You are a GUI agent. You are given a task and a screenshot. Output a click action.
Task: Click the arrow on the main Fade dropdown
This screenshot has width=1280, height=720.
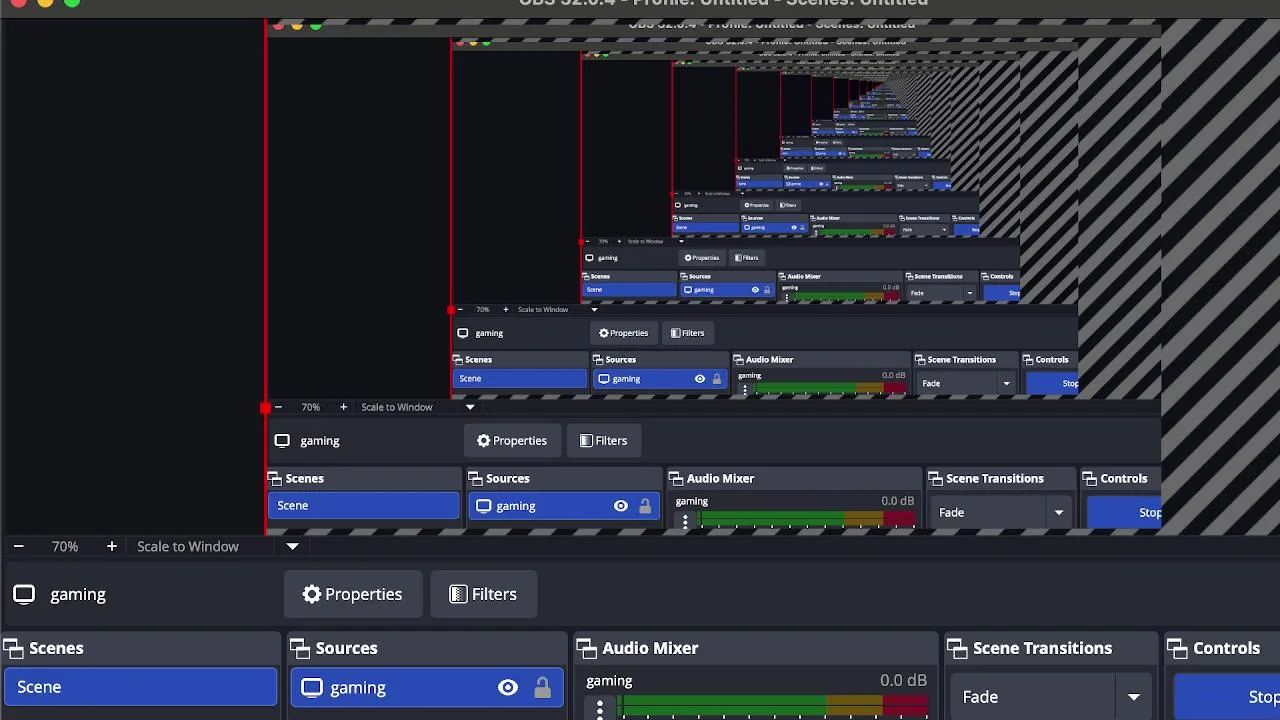1134,697
